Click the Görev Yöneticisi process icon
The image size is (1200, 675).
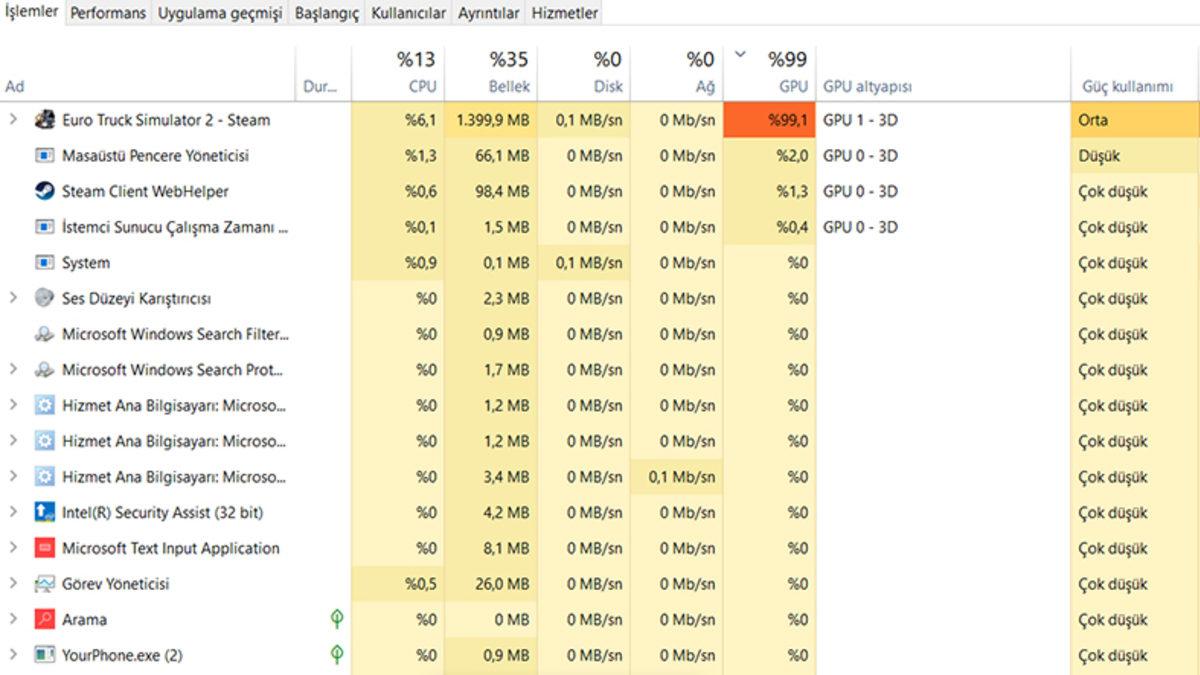[x=44, y=584]
